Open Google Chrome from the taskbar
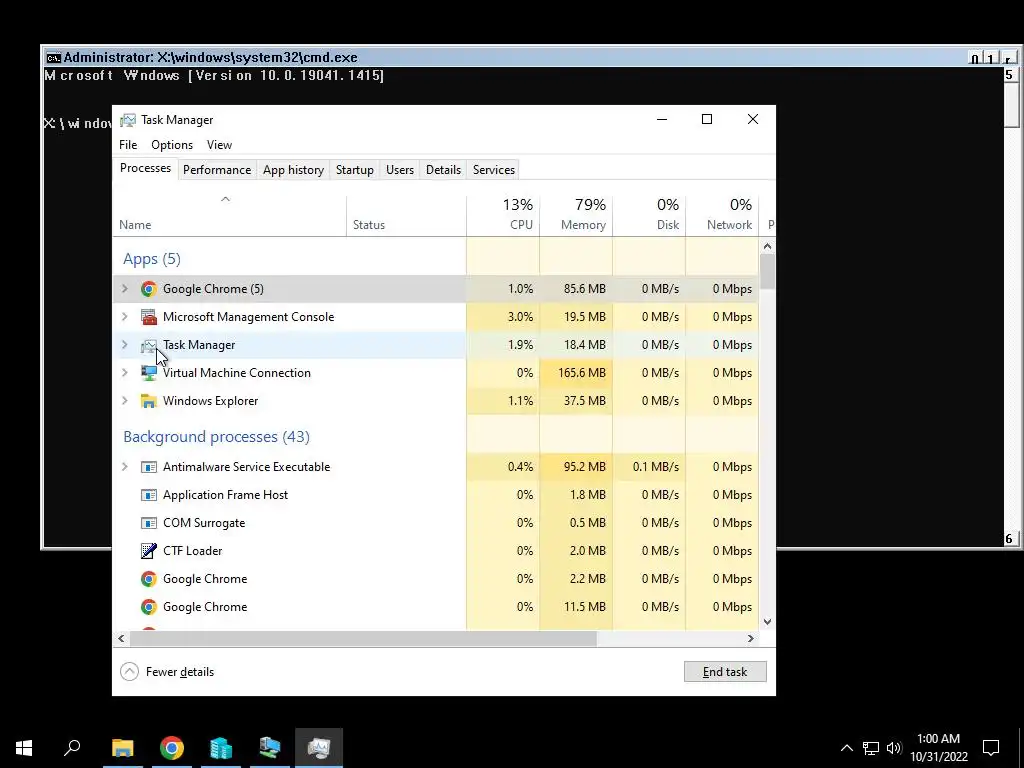Viewport: 1024px width, 768px height. 172,747
